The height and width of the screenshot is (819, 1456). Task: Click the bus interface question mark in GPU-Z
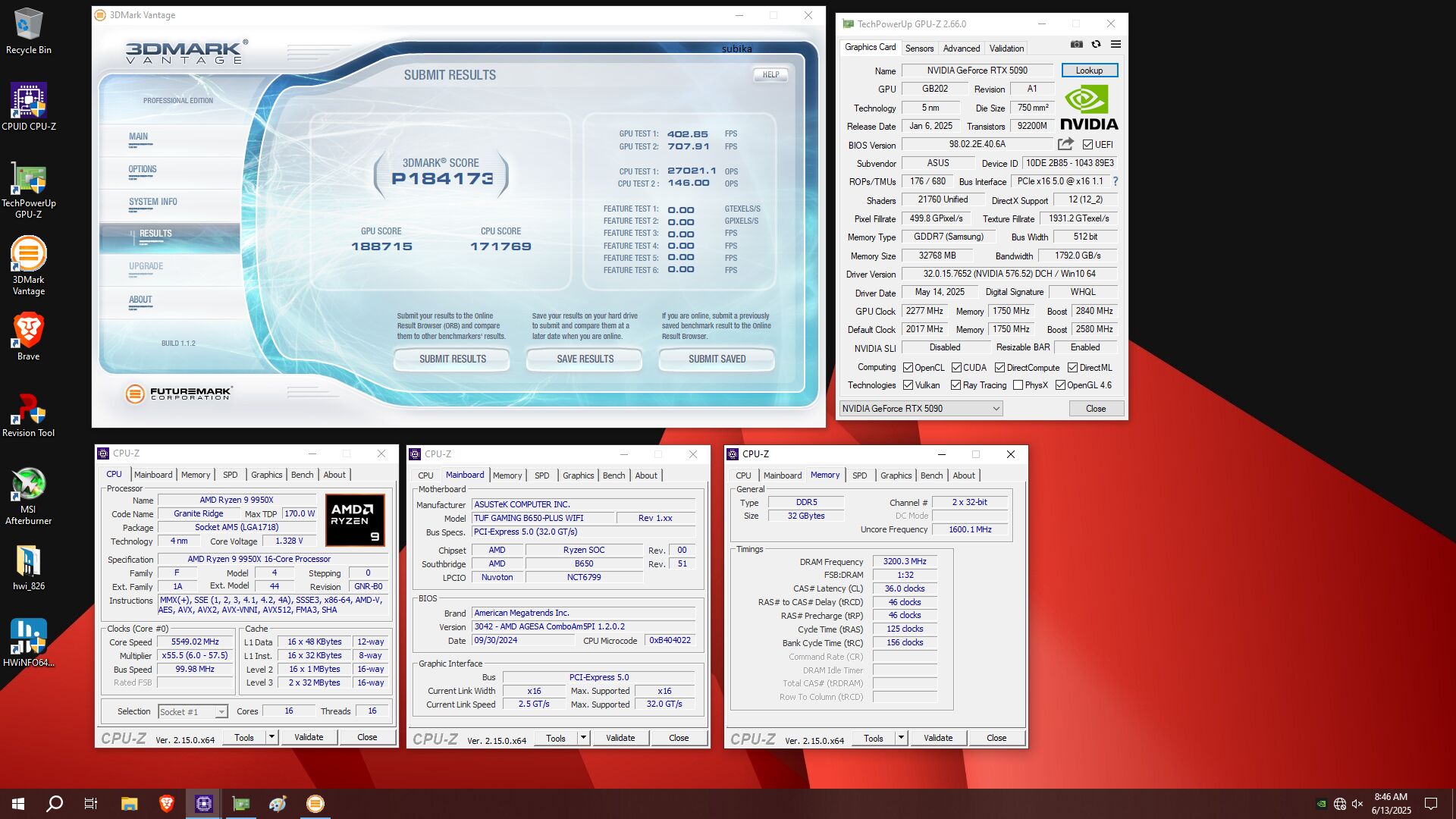[x=1116, y=182]
